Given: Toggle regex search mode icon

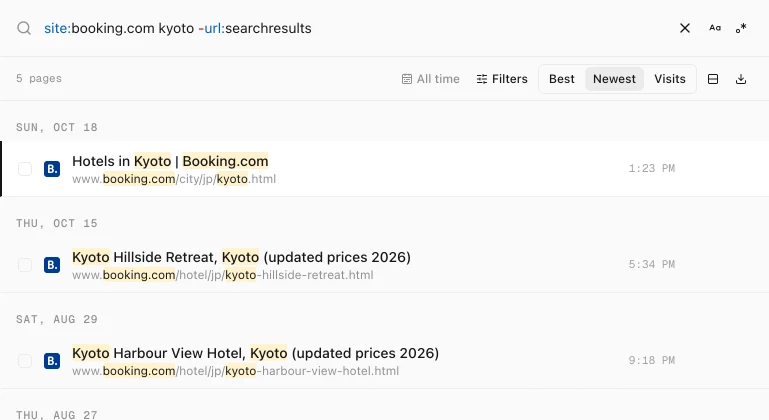Looking at the screenshot, I should tap(741, 28).
